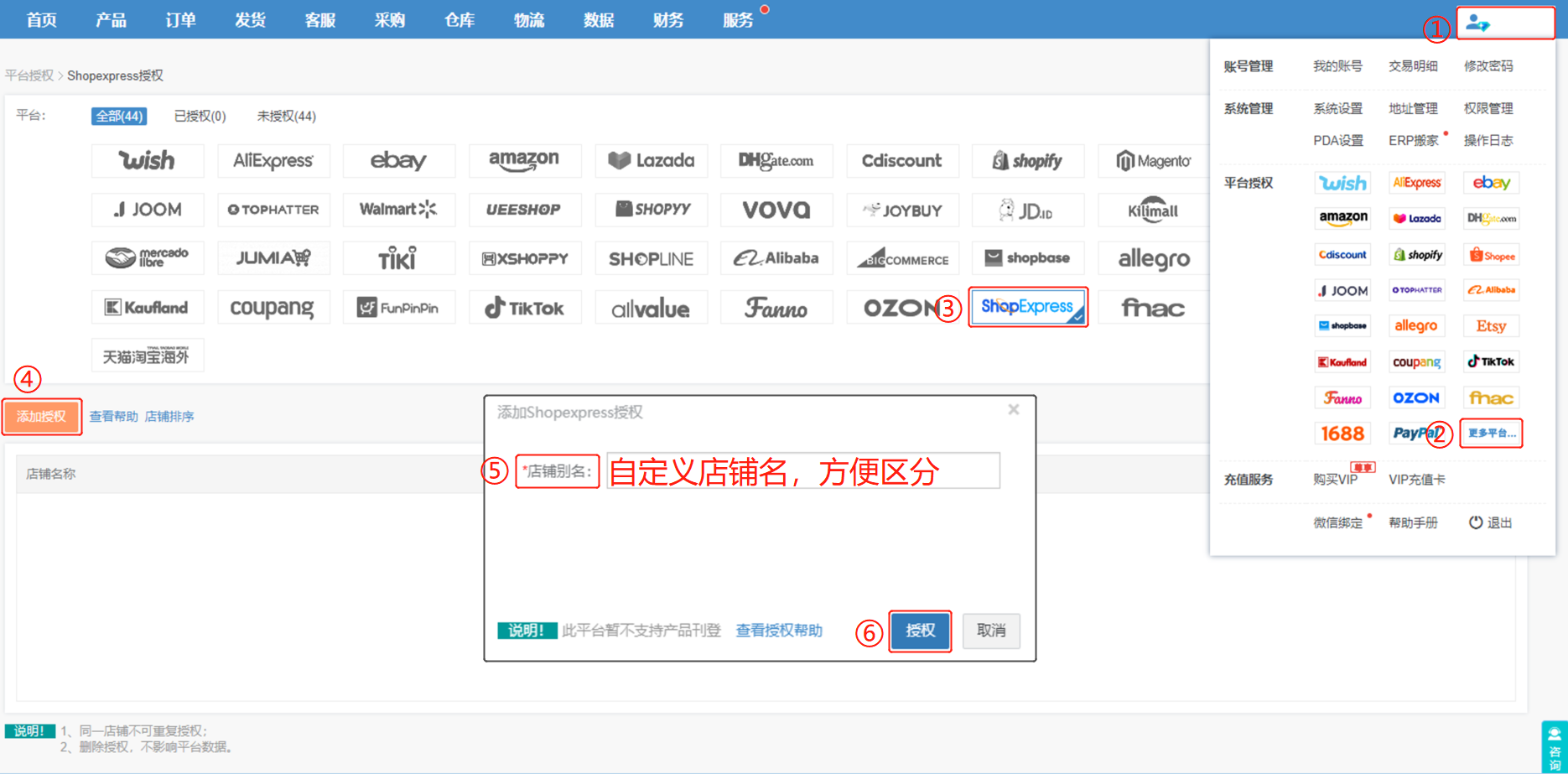Viewport: 1568px width, 774px height.
Task: Open the user account icon at top right
Action: click(x=1478, y=23)
